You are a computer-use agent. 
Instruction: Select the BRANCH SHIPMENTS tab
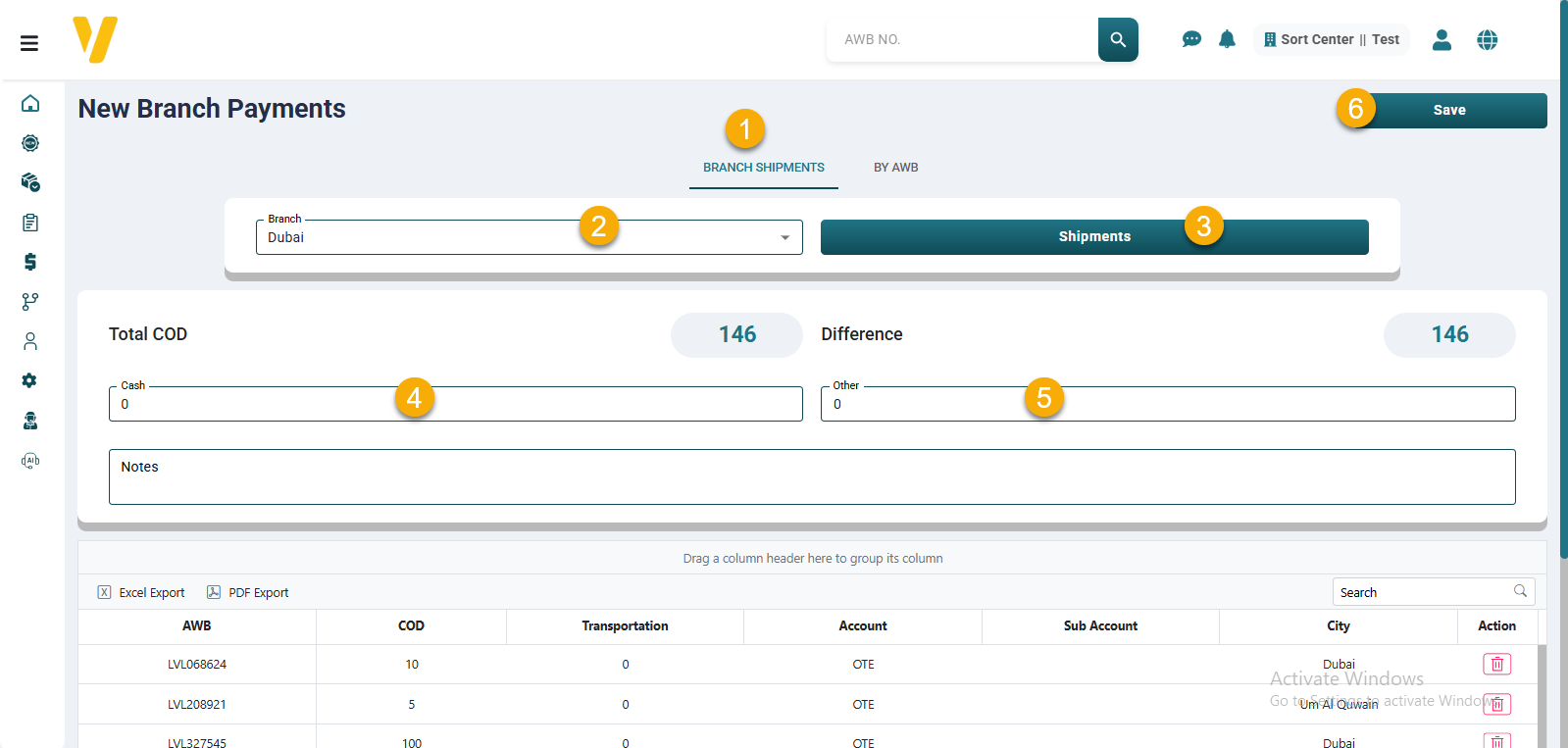click(763, 168)
